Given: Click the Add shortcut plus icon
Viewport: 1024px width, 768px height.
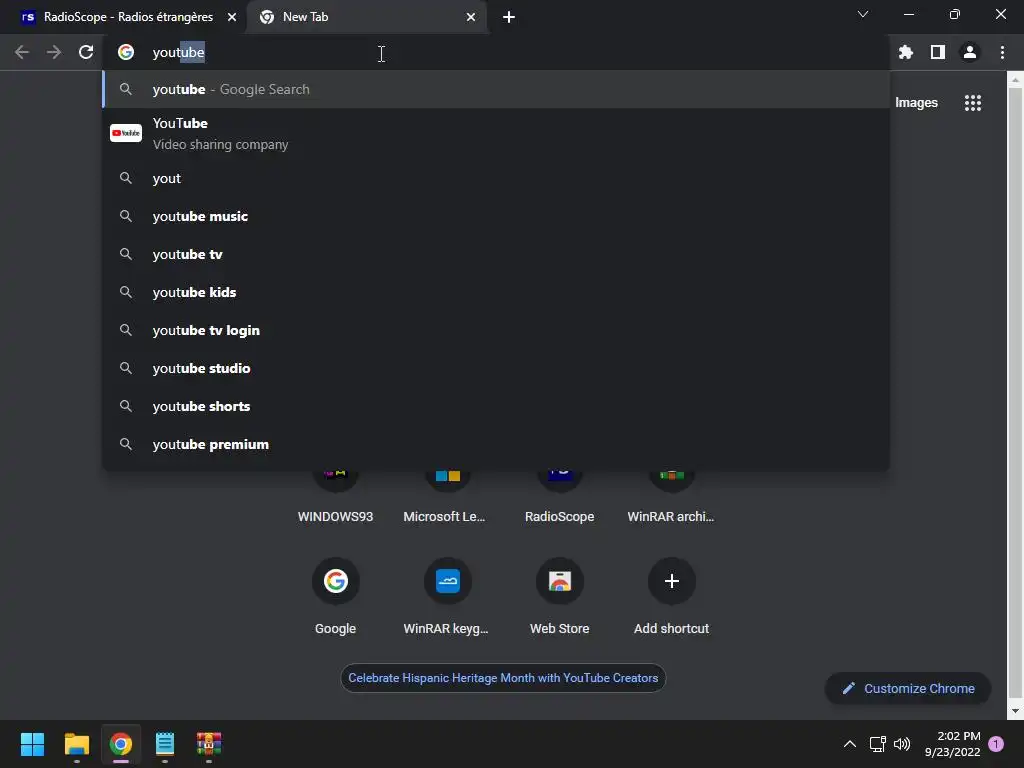Looking at the screenshot, I should (671, 581).
